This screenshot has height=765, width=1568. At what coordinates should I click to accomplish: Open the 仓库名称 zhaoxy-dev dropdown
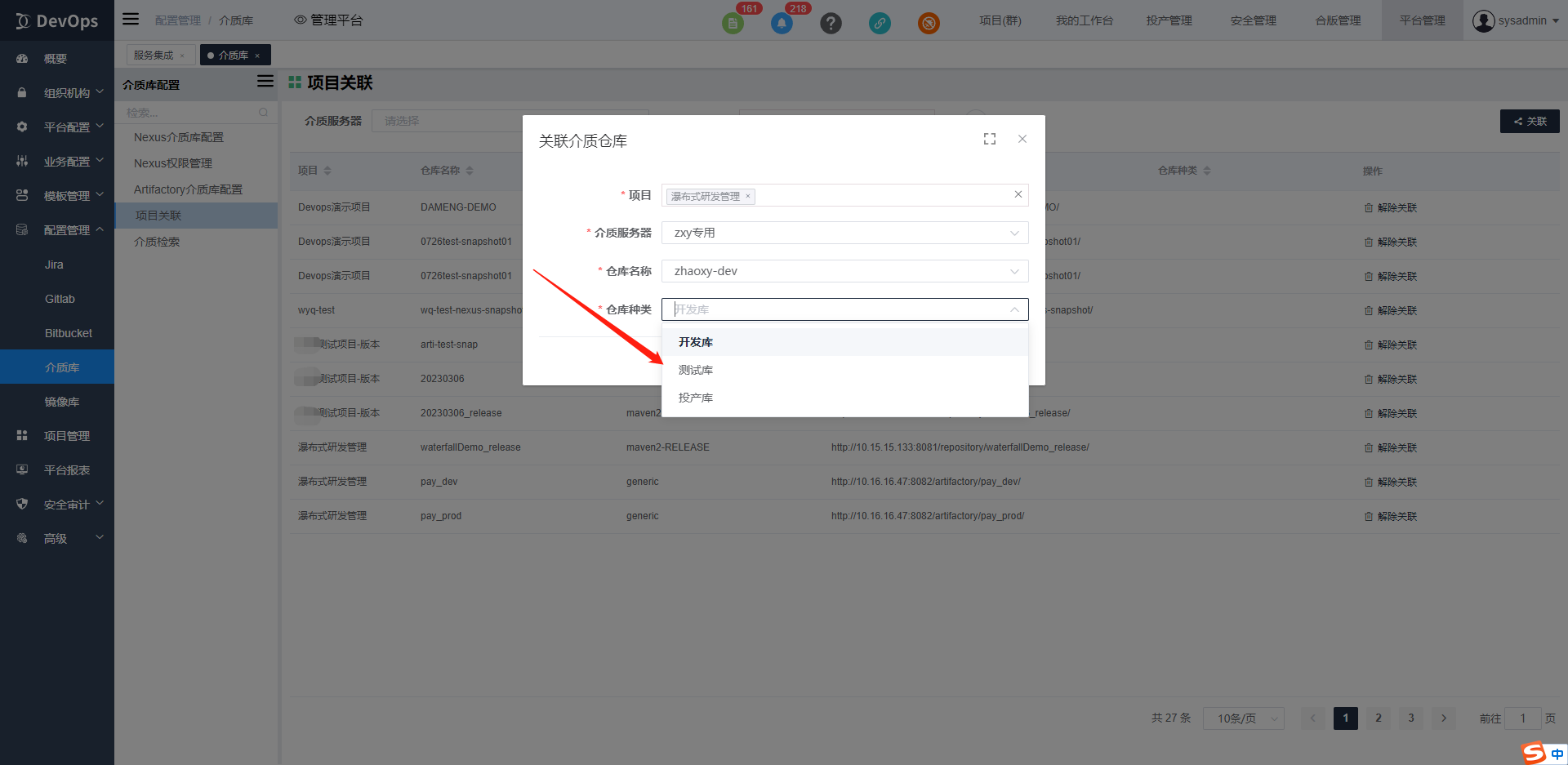coord(844,271)
